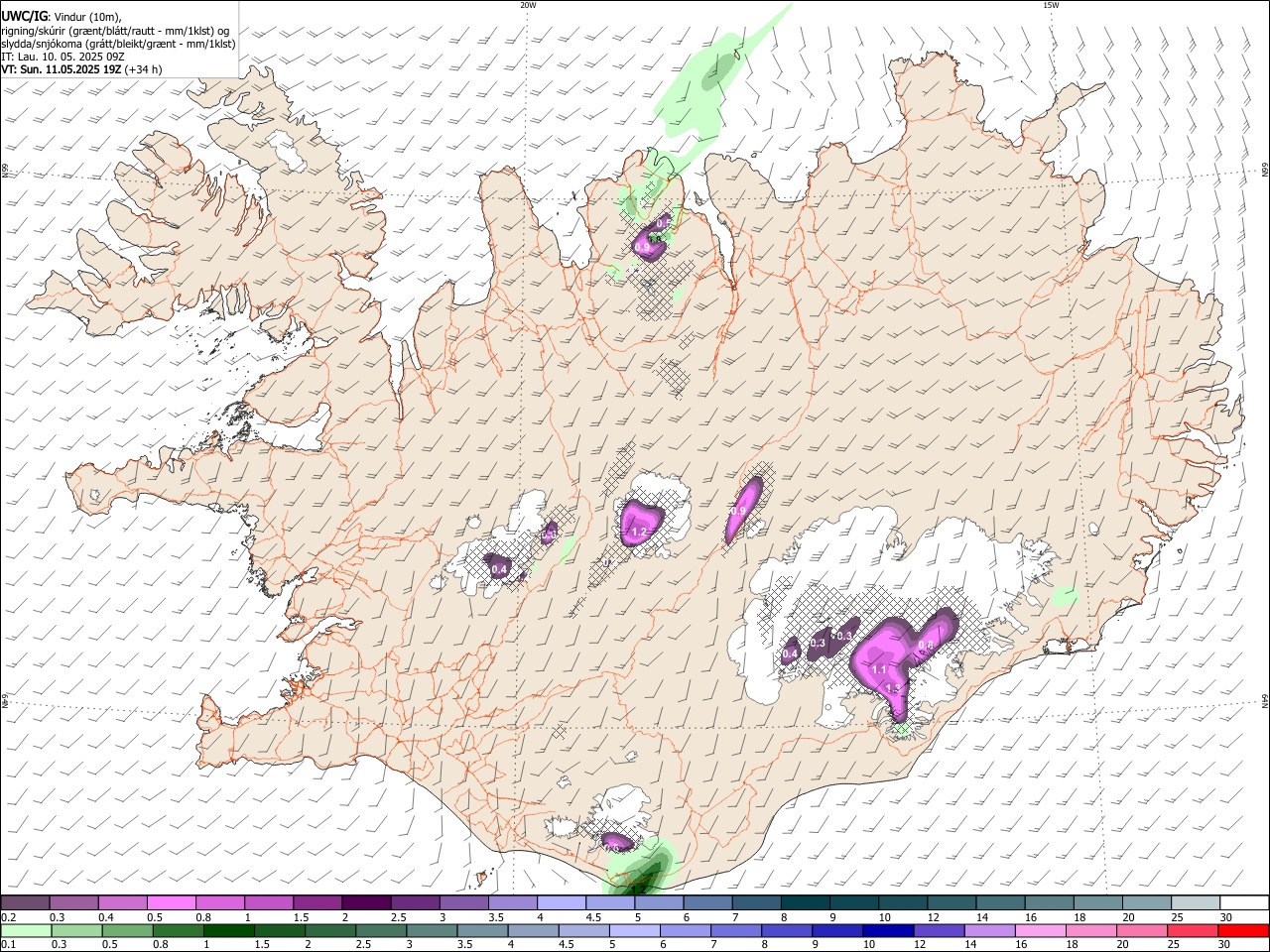Click the '20W' longitude label
Image resolution: width=1270 pixels, height=952 pixels.
[x=528, y=5]
